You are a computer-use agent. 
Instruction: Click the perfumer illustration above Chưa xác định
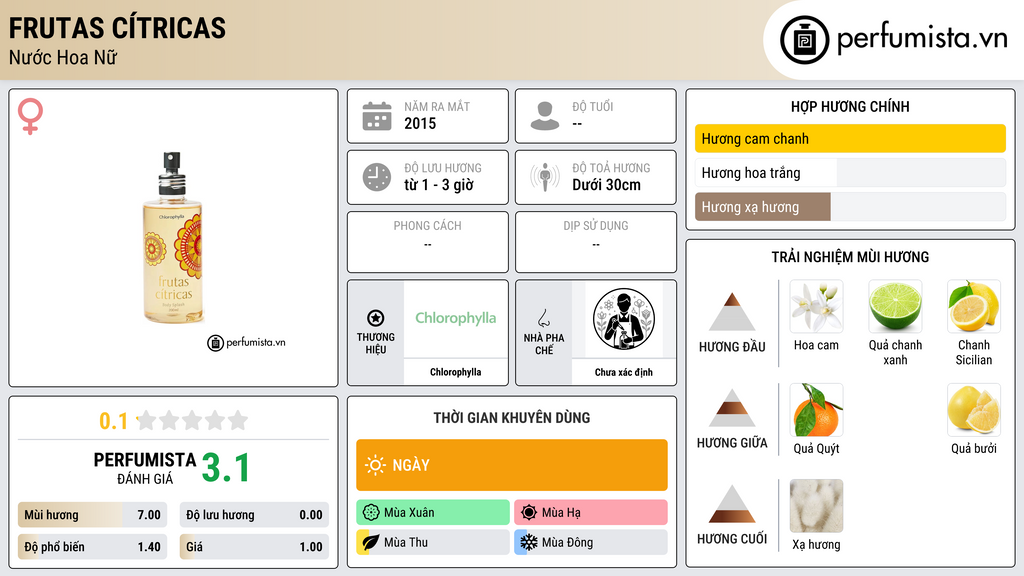624,319
